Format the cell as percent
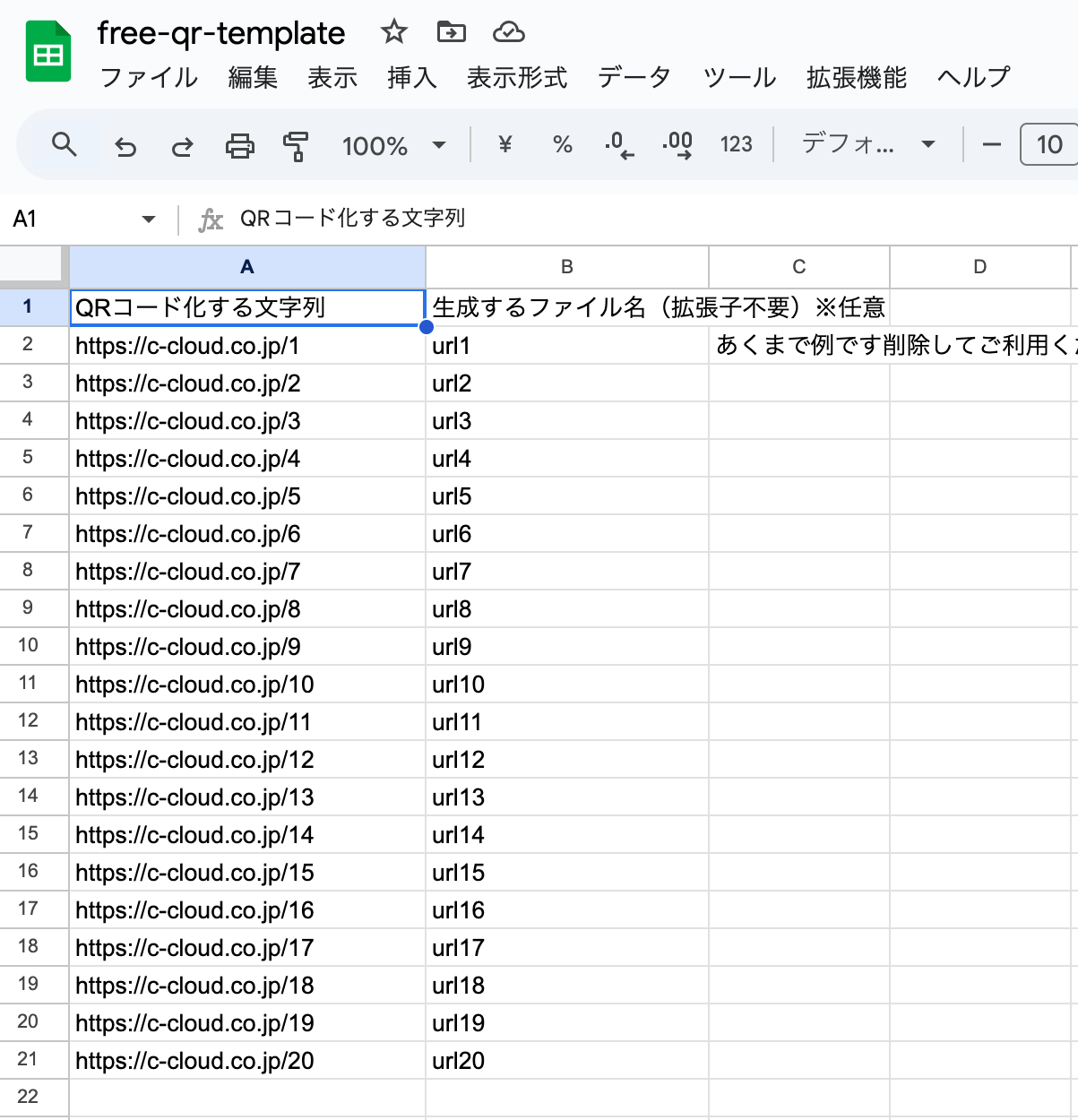 (562, 145)
